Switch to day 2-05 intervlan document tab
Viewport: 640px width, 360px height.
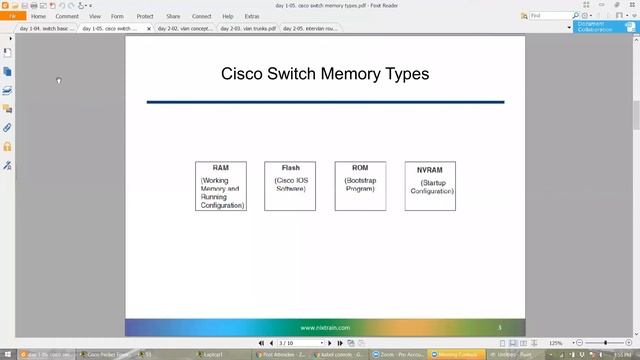tap(310, 29)
